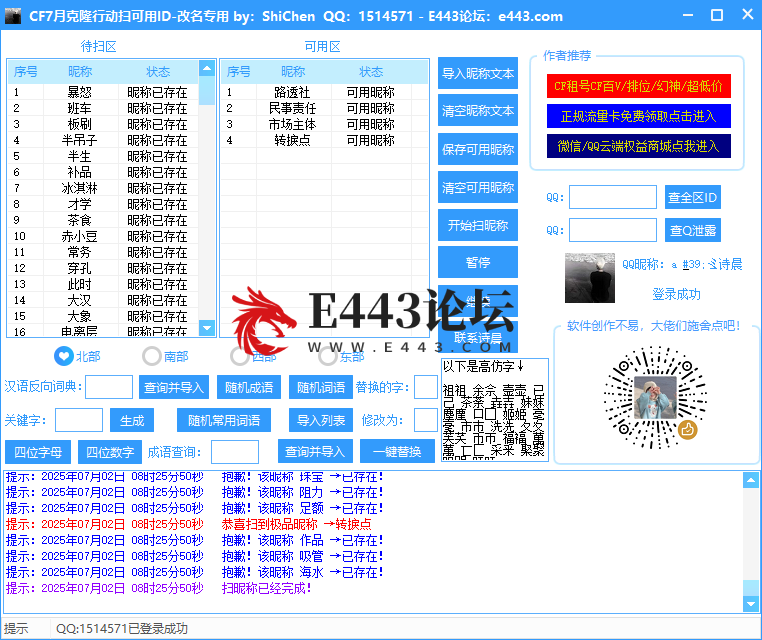The width and height of the screenshot is (762, 640).
Task: Select row 冰淇淋 in 待扫区 list
Action: coord(103,188)
